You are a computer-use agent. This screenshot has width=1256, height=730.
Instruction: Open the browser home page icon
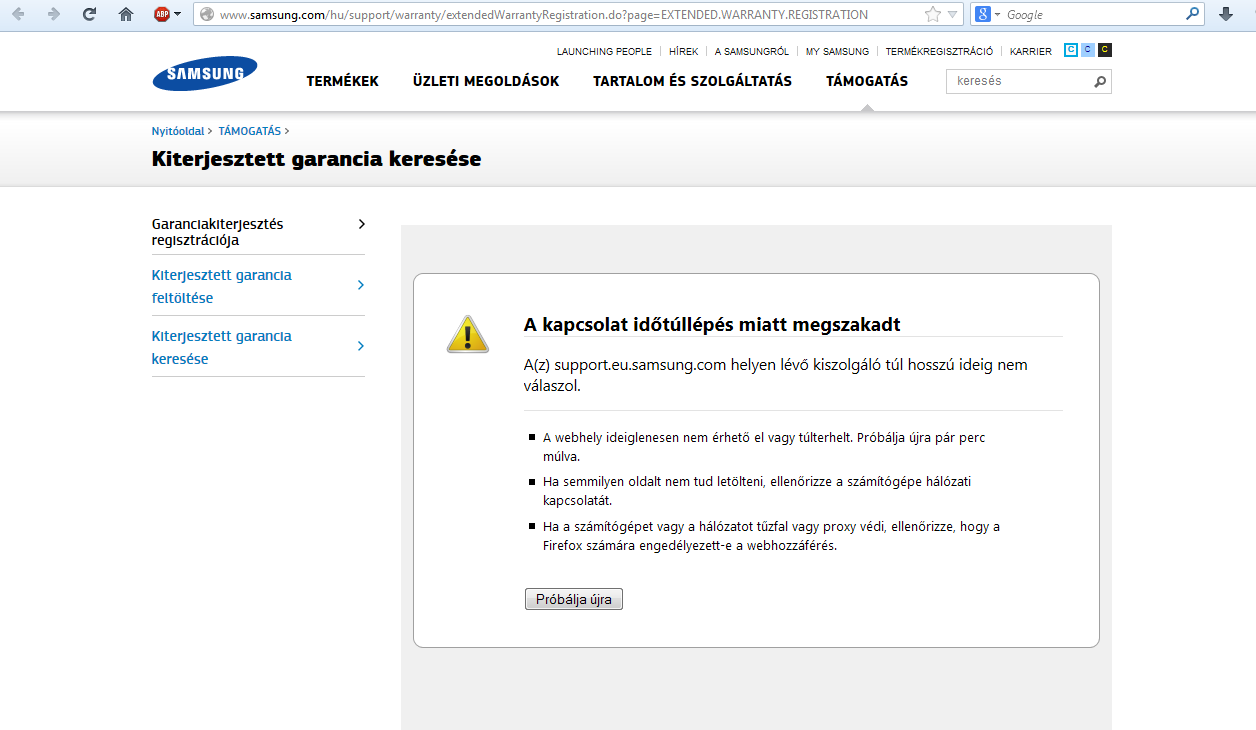coord(125,14)
